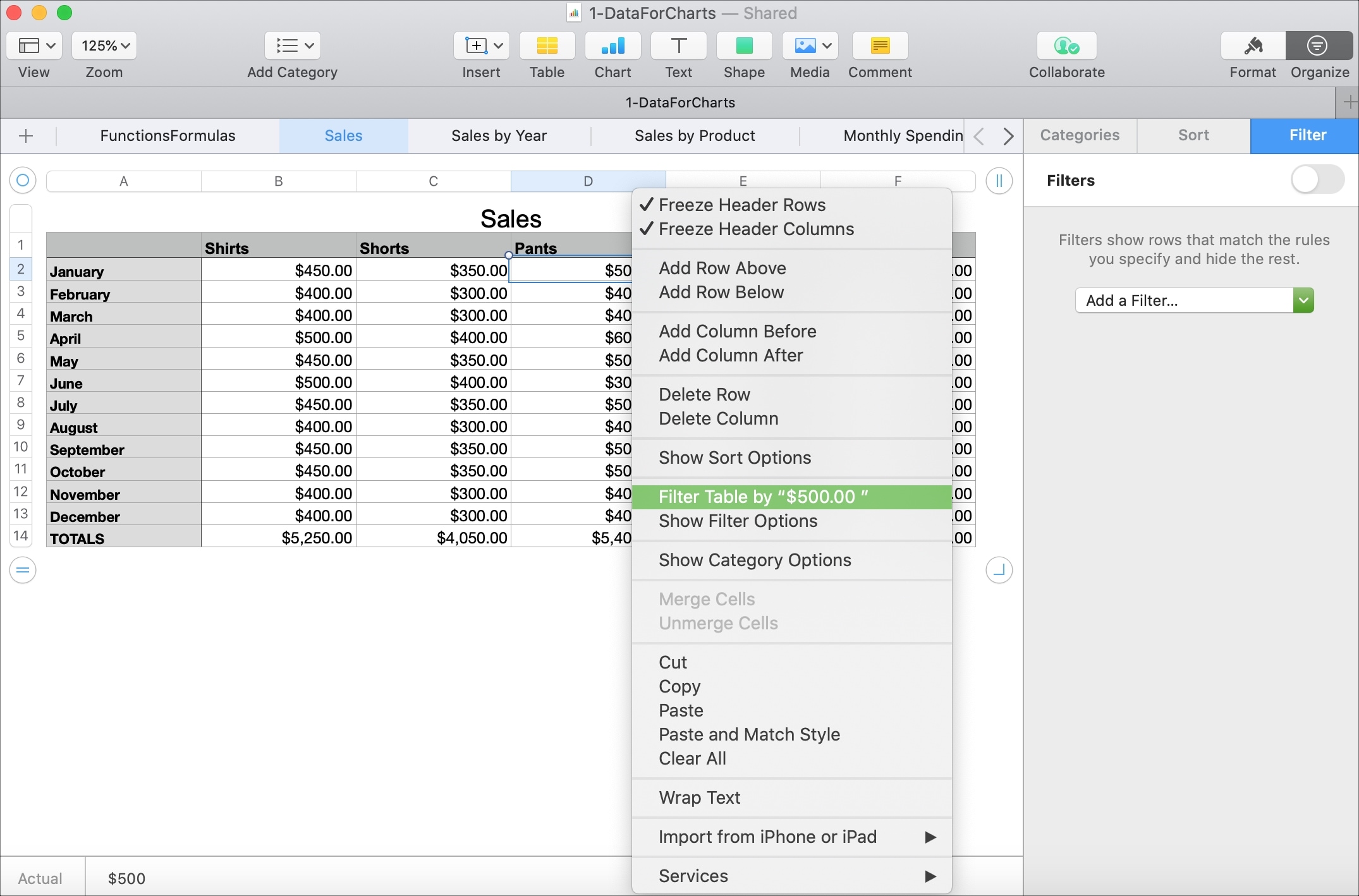Add a Comment via toolbar

tap(880, 45)
